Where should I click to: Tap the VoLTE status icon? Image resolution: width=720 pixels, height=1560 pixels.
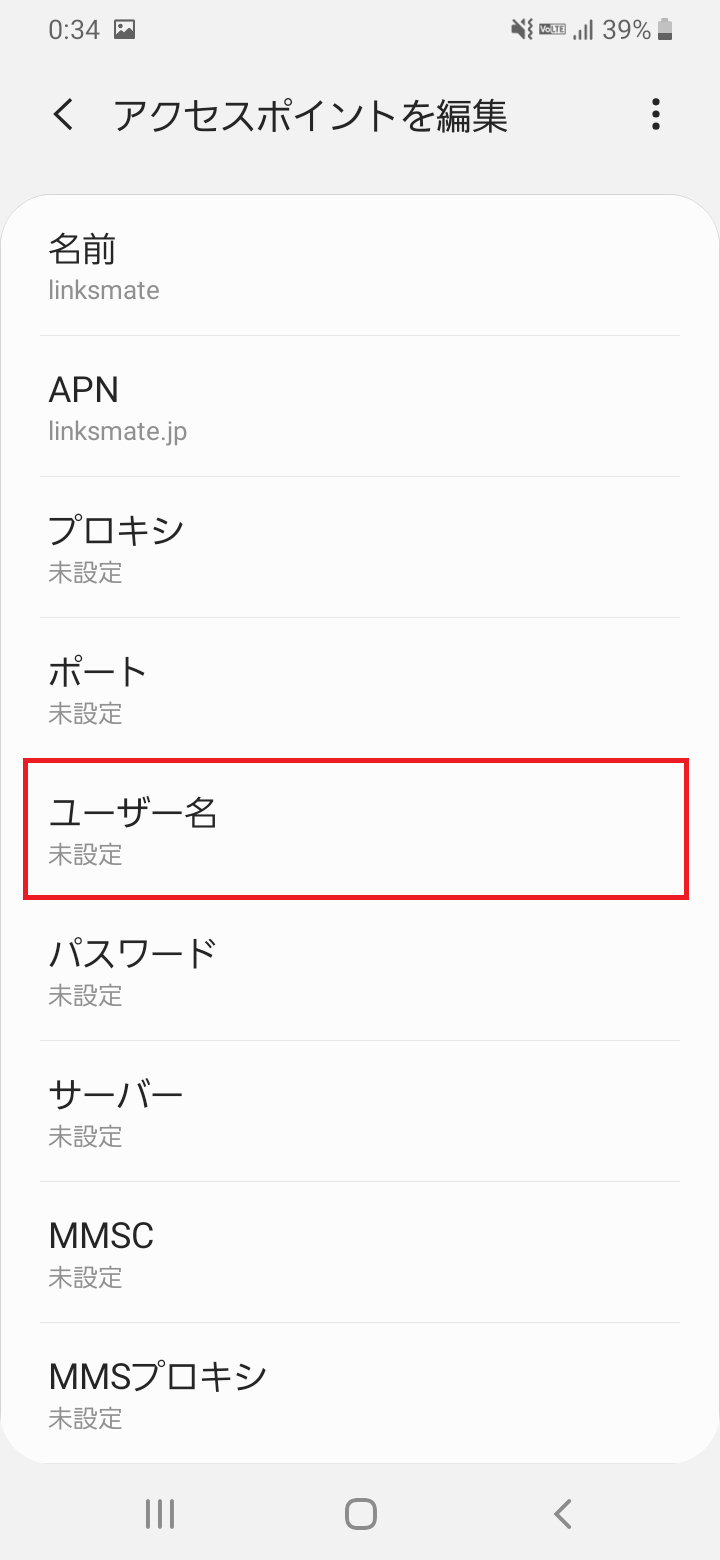pyautogui.click(x=552, y=31)
